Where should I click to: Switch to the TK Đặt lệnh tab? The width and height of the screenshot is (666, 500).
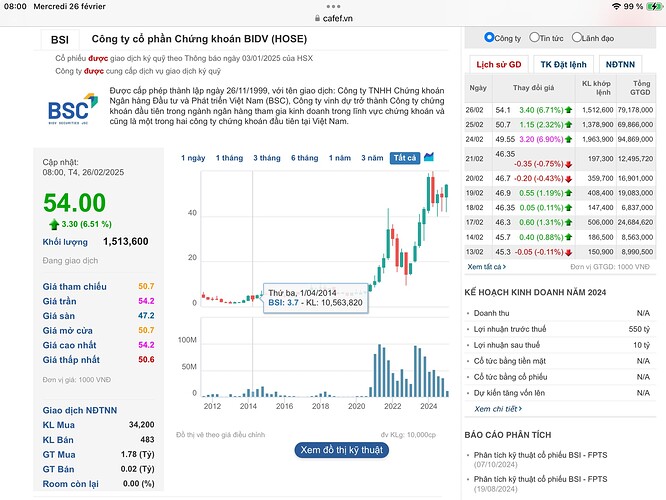(x=565, y=64)
